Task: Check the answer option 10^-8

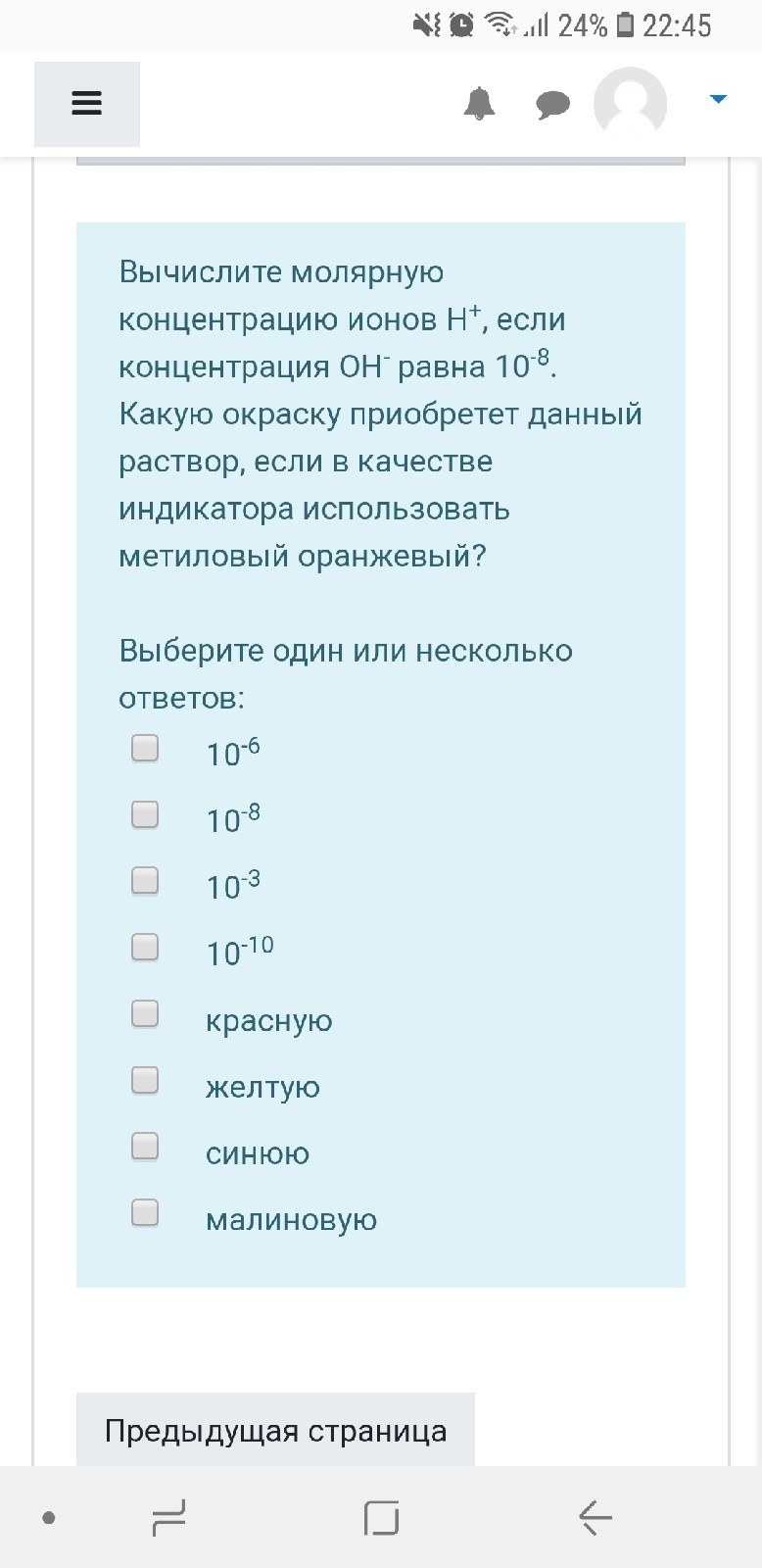Action: coord(144,814)
